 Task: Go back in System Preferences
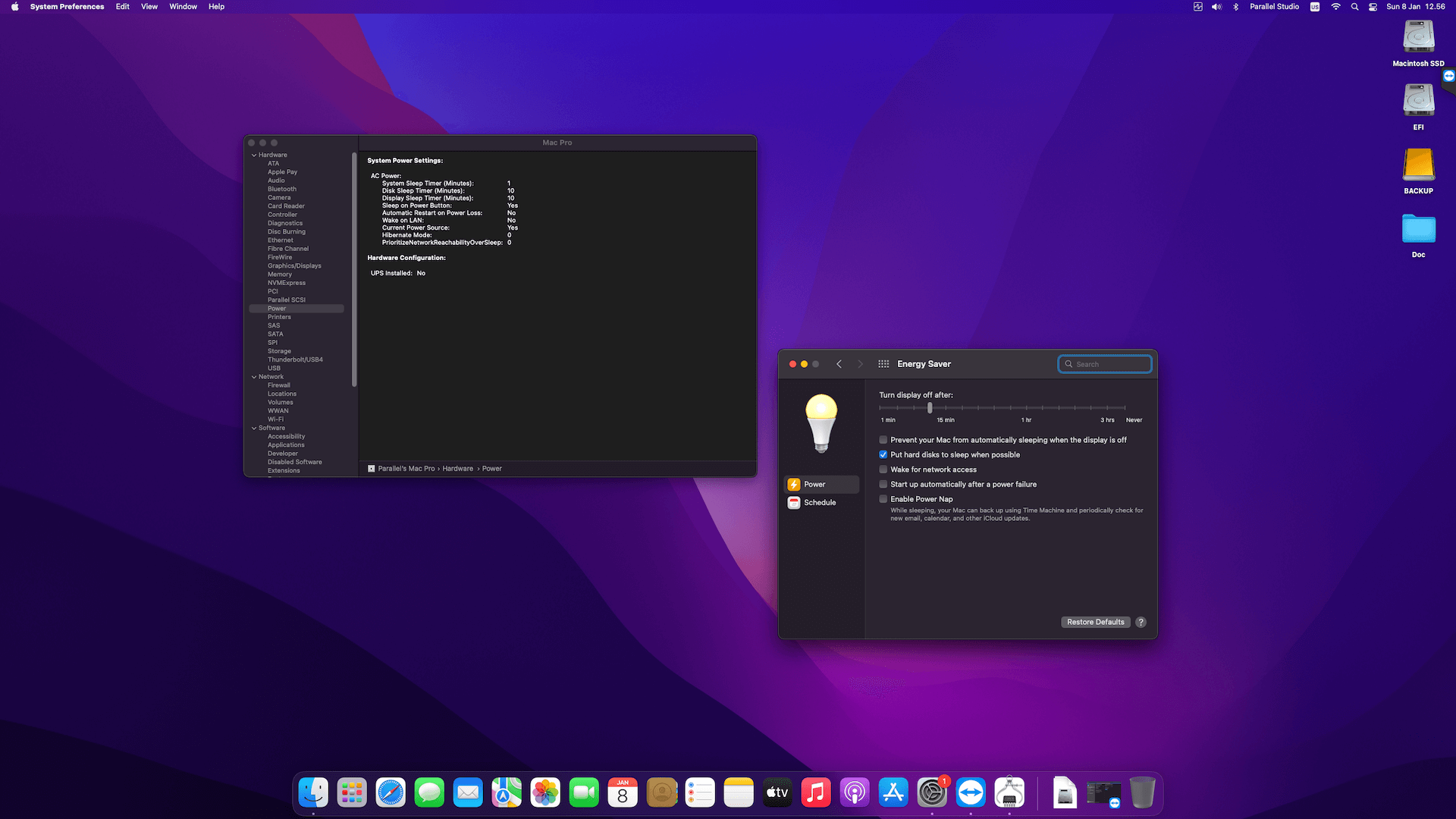point(839,364)
